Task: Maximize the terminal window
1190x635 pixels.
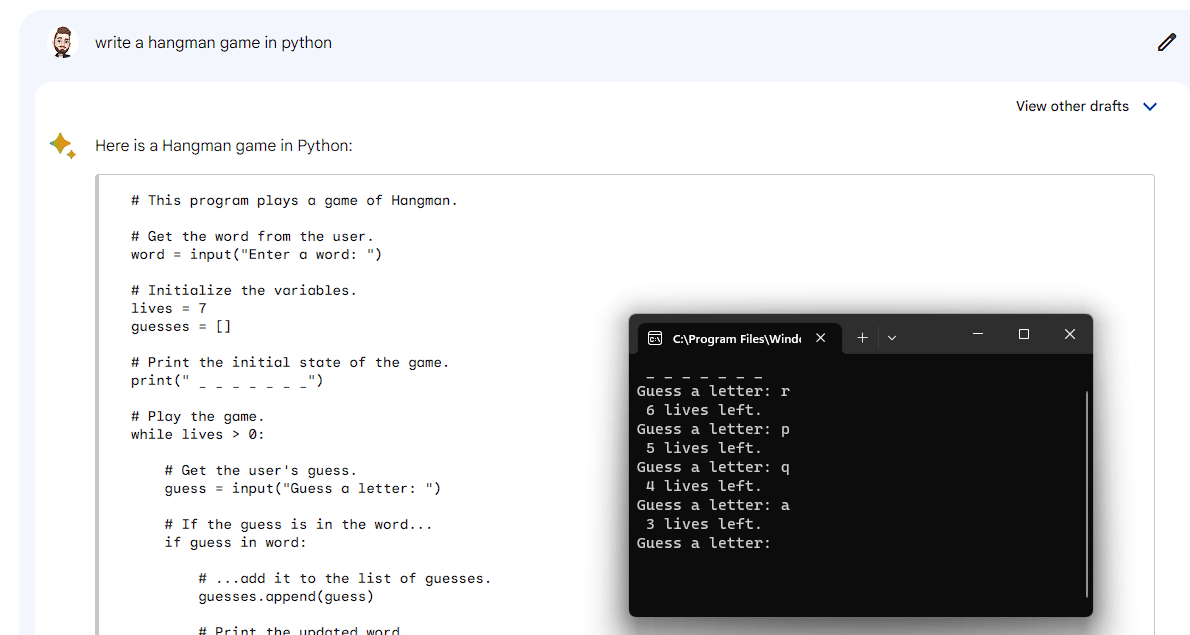Action: (1024, 335)
